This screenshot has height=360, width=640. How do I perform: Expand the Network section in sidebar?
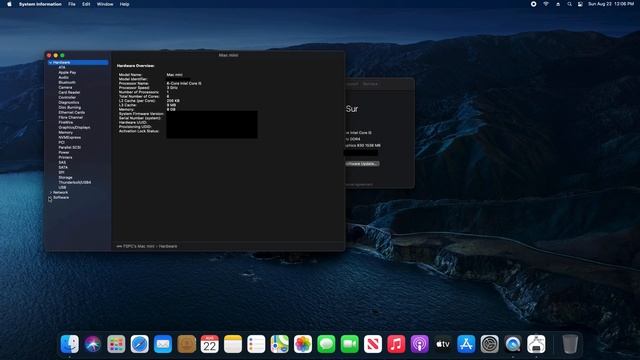pos(51,192)
